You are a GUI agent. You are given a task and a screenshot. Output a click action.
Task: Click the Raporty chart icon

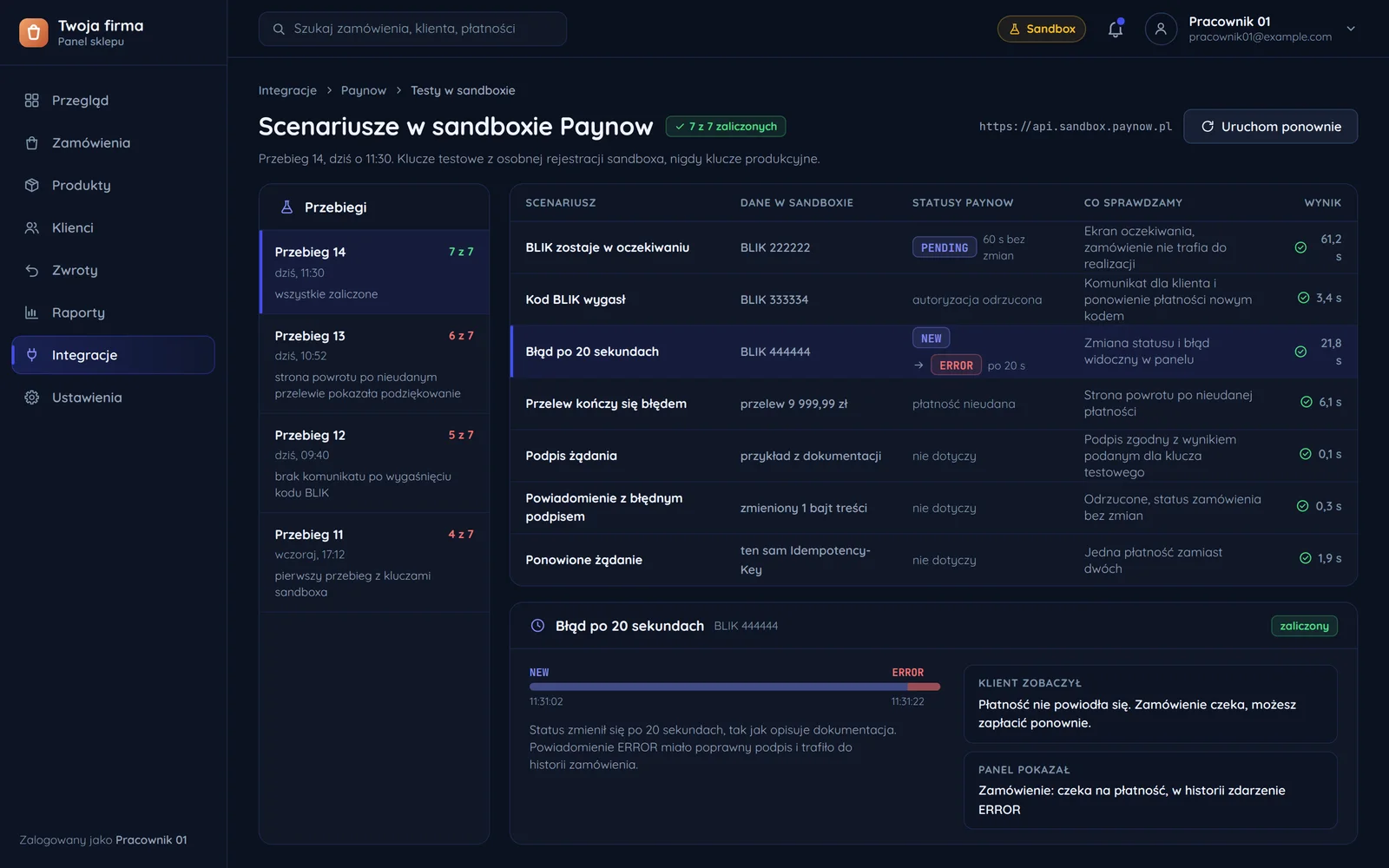coord(32,312)
